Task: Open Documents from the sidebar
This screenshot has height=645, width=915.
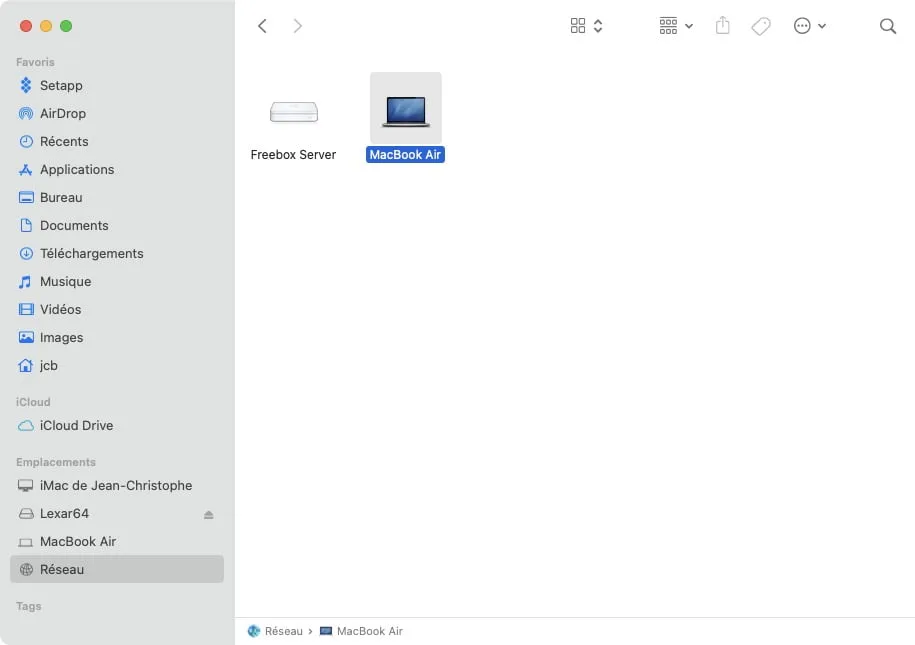Action: [x=117, y=225]
